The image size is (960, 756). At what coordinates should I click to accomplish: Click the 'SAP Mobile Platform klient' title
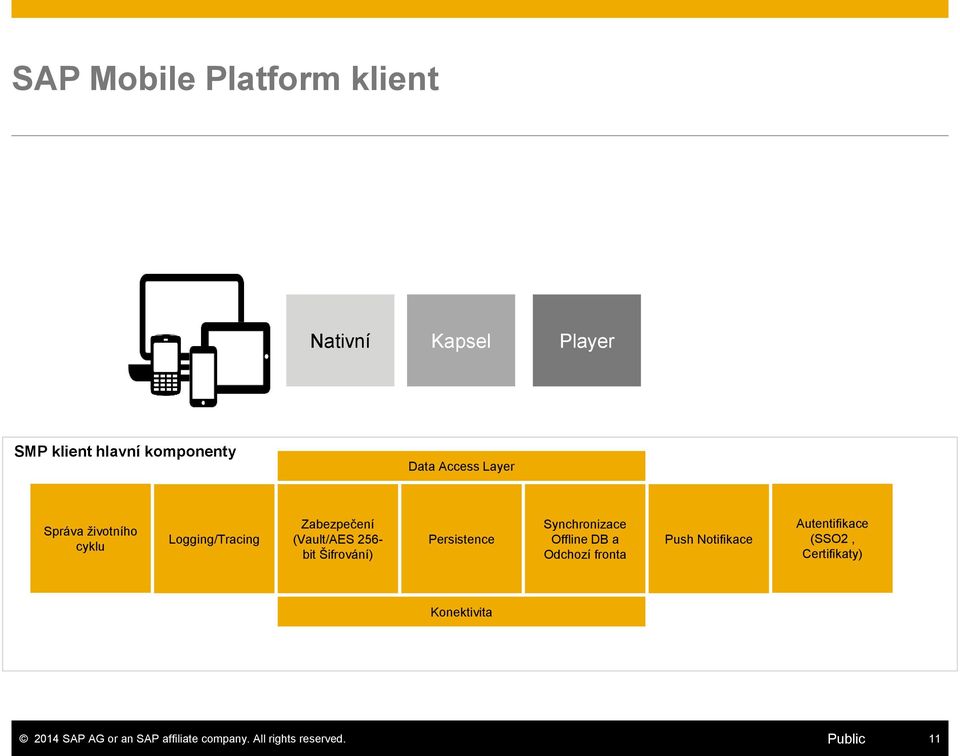(225, 78)
